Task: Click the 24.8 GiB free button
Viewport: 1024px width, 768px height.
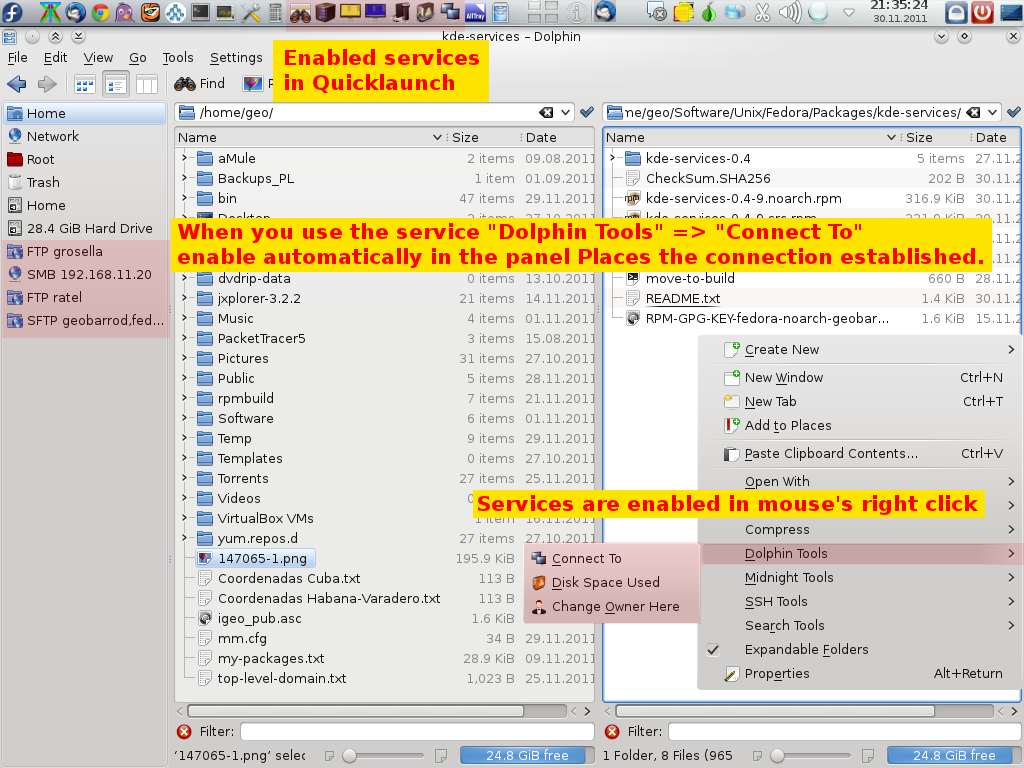Action: click(x=526, y=755)
